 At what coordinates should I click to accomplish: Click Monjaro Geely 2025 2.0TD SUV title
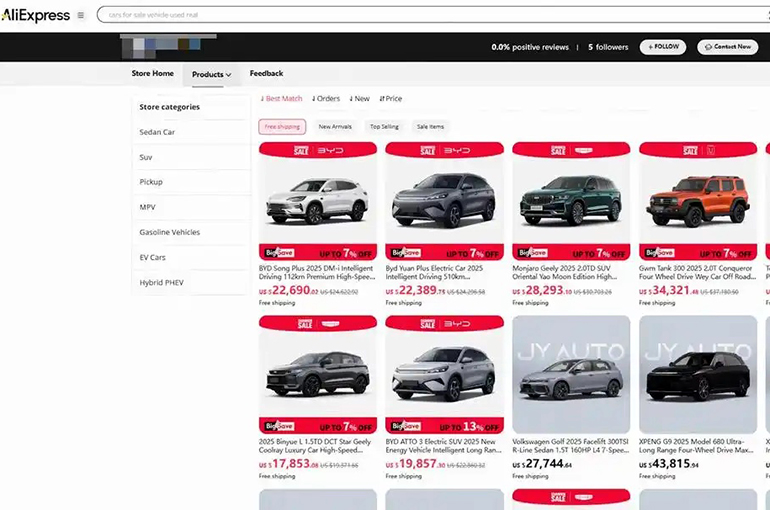[x=565, y=272]
